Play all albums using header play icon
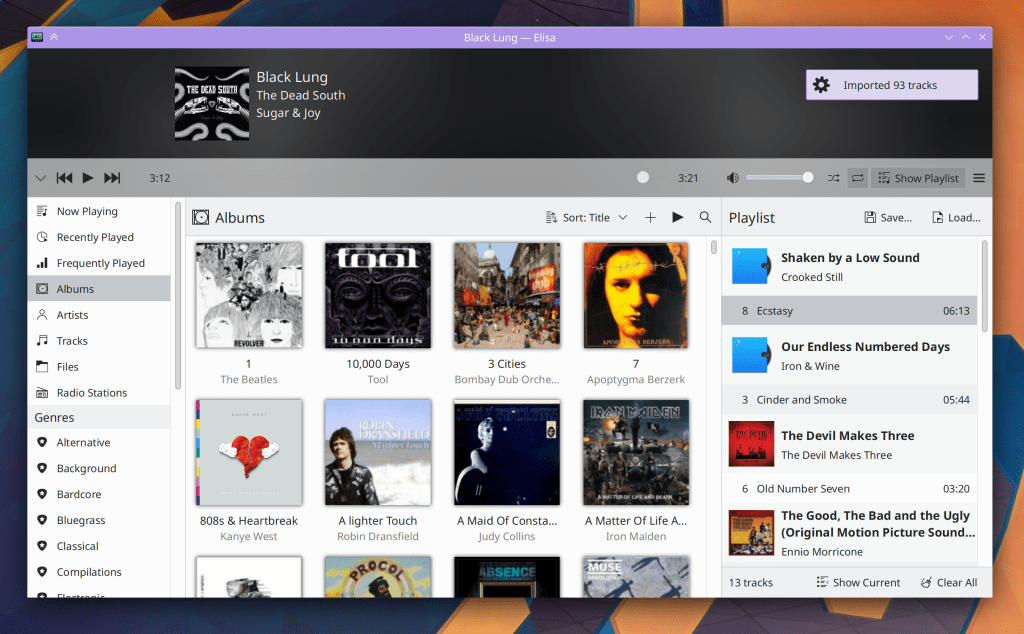This screenshot has height=634, width=1024. [x=678, y=217]
